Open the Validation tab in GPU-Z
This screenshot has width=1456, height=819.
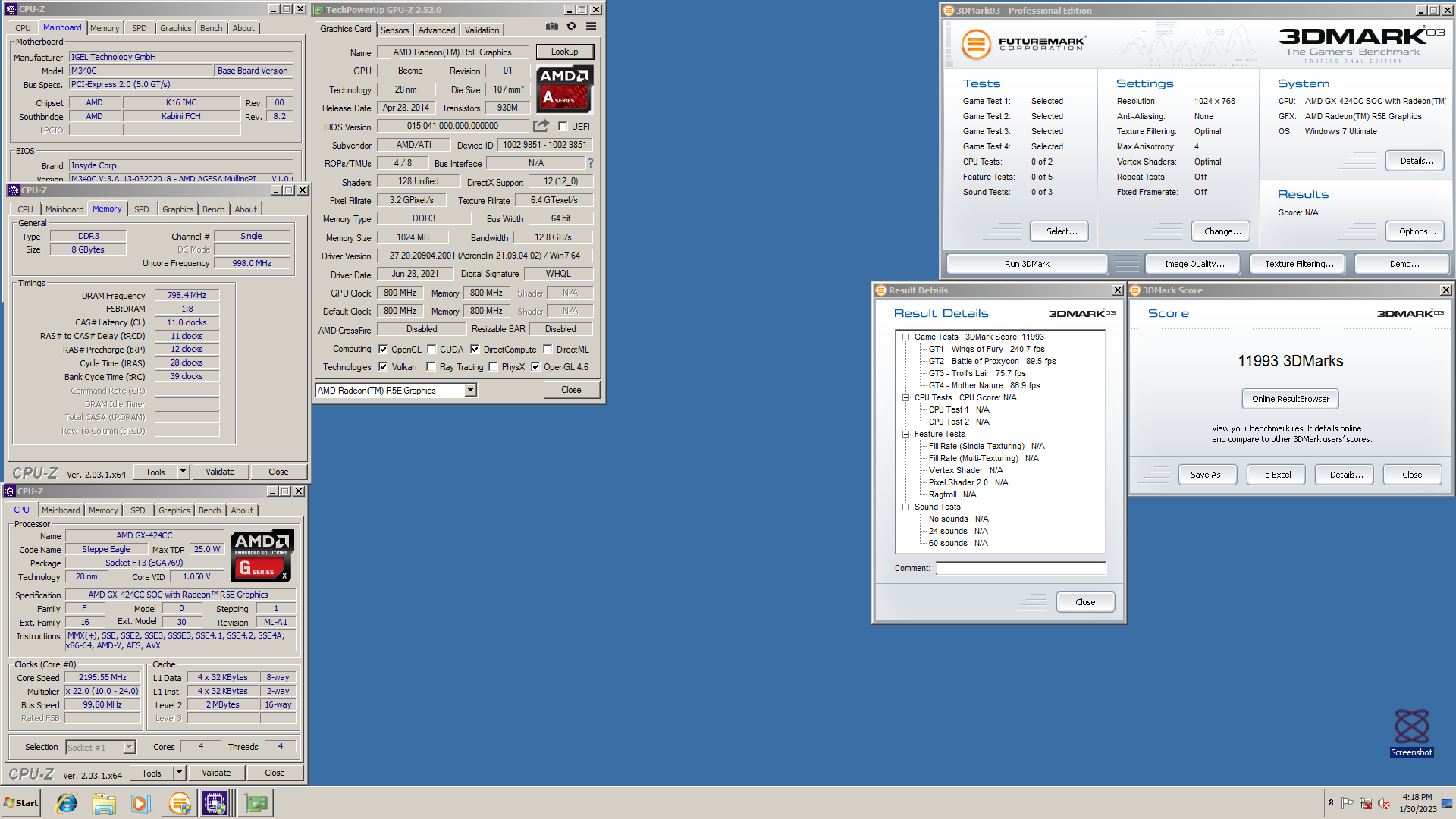click(x=482, y=30)
